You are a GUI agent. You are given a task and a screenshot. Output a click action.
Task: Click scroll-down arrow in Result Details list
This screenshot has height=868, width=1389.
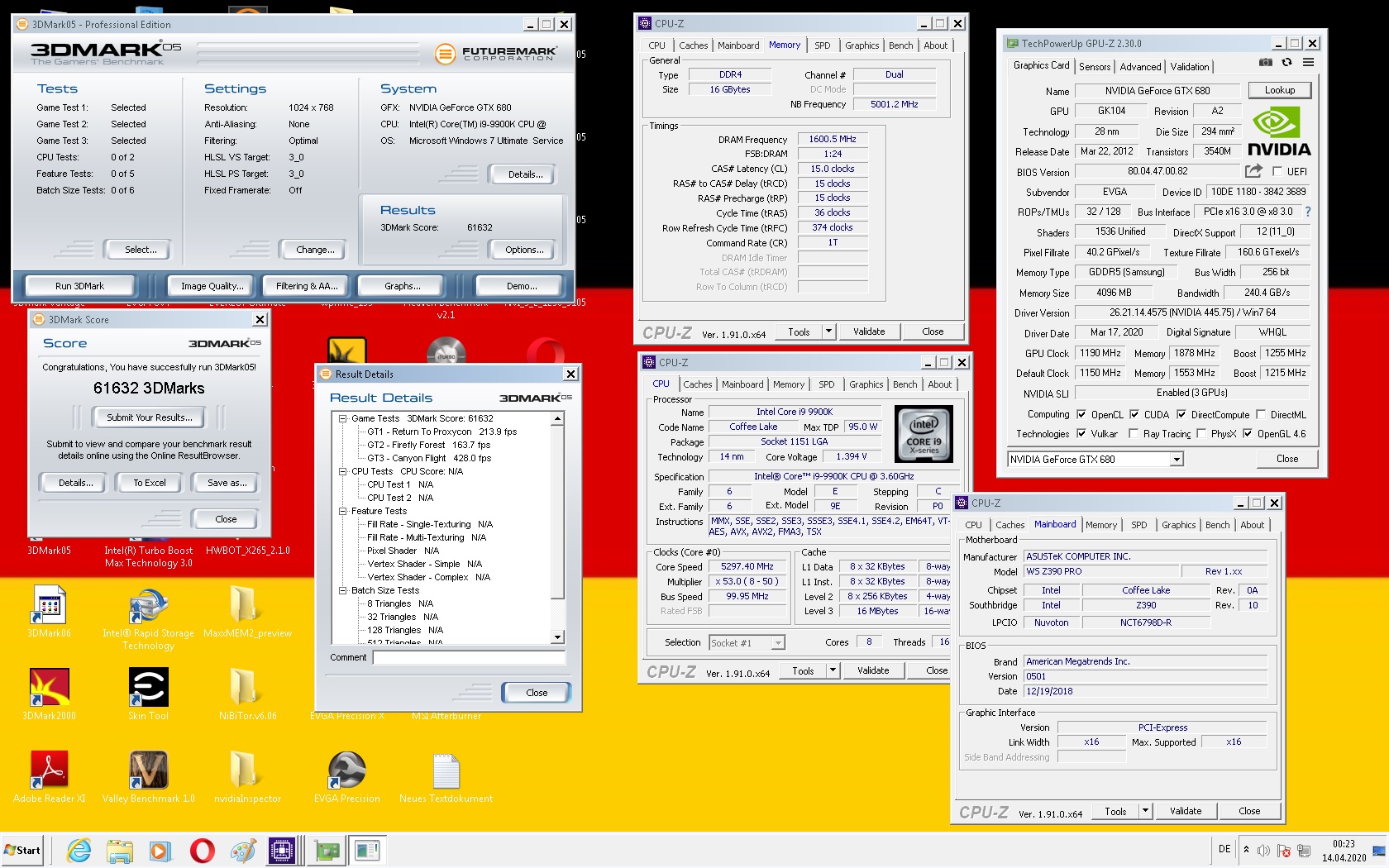pyautogui.click(x=558, y=637)
